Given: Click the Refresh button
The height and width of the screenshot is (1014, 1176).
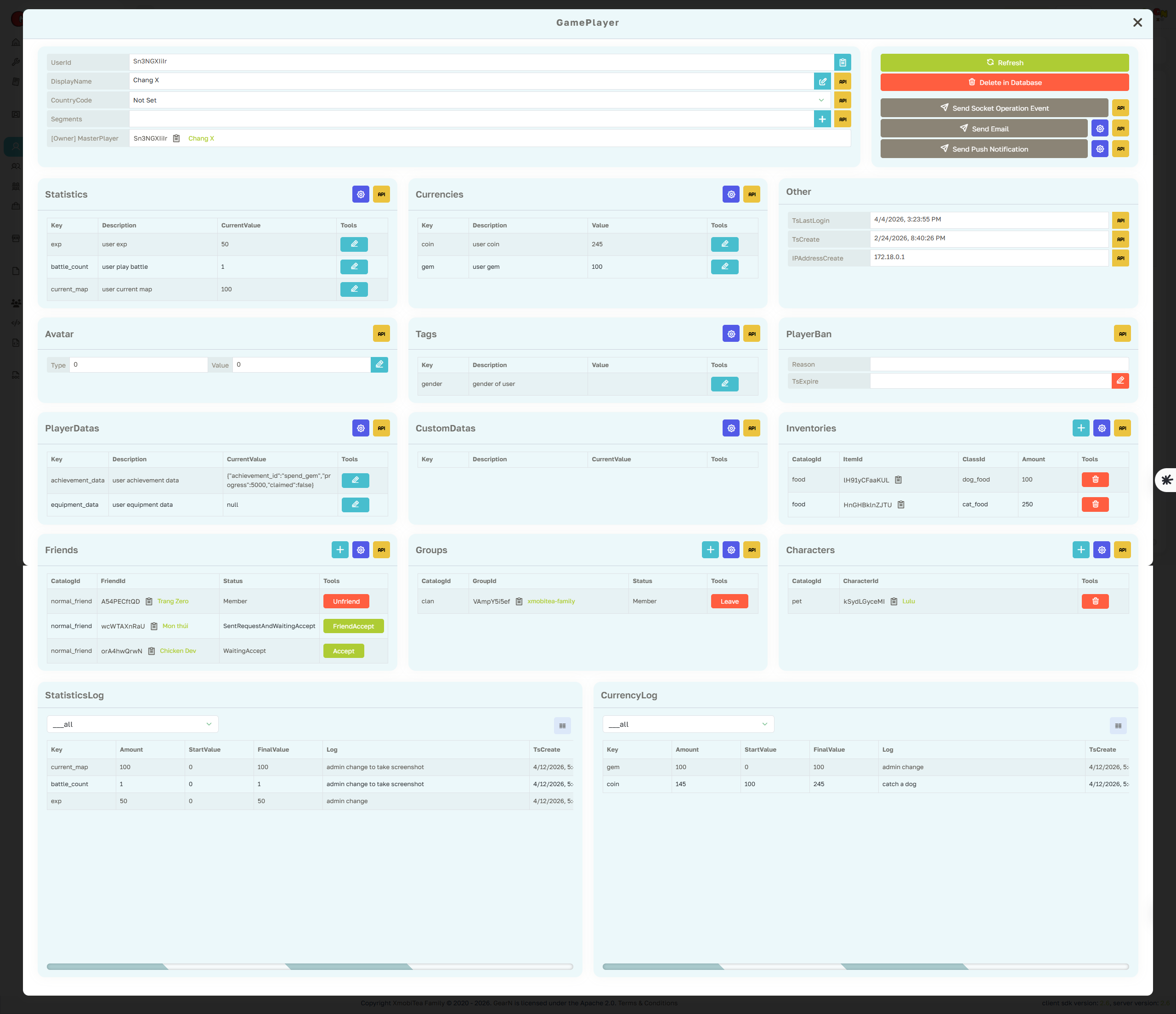Looking at the screenshot, I should click(x=1004, y=62).
